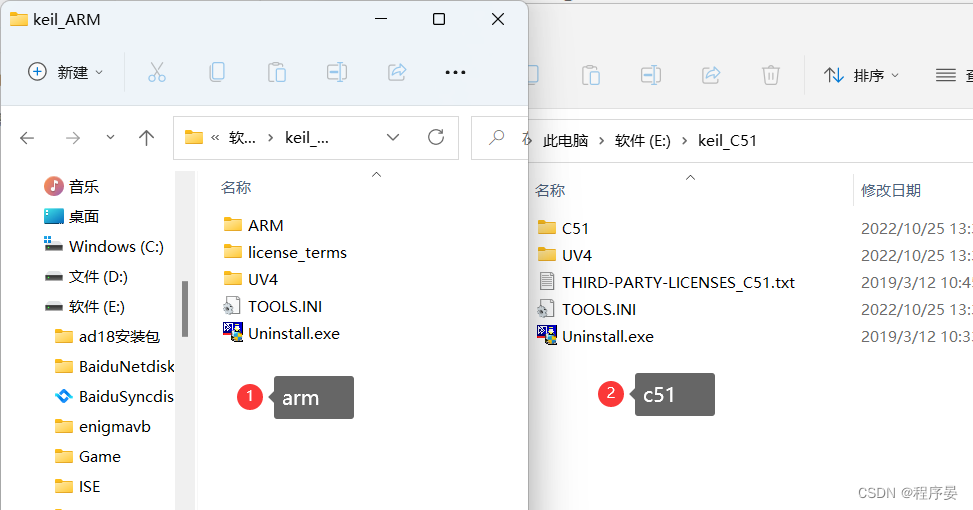Click the New (新建) button in keil_ARM window
This screenshot has height=510, width=973.
pyautogui.click(x=65, y=72)
